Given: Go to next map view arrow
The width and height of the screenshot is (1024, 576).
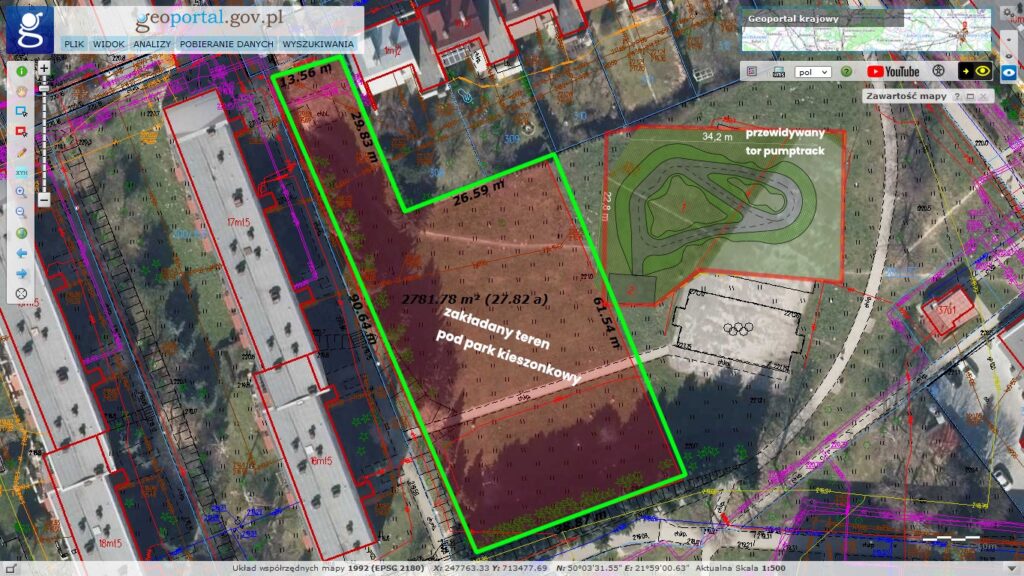Looking at the screenshot, I should 20,273.
